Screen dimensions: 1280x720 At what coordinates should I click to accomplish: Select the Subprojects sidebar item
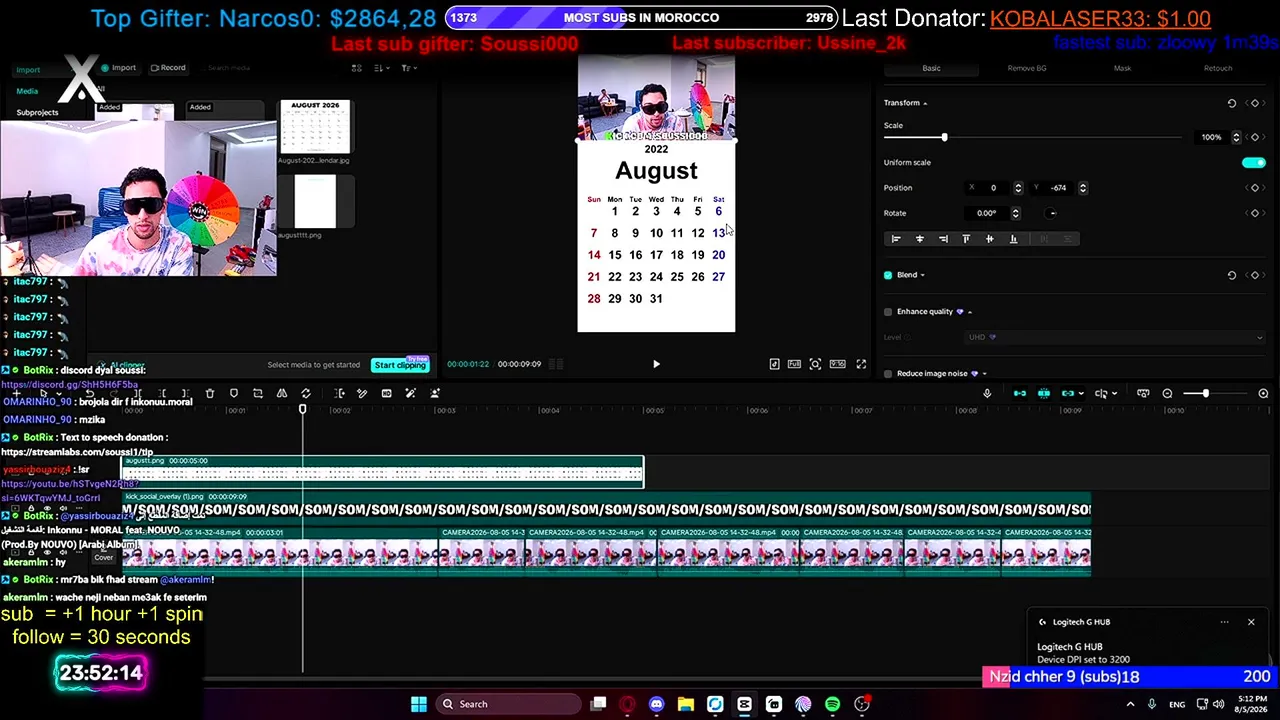(x=37, y=112)
